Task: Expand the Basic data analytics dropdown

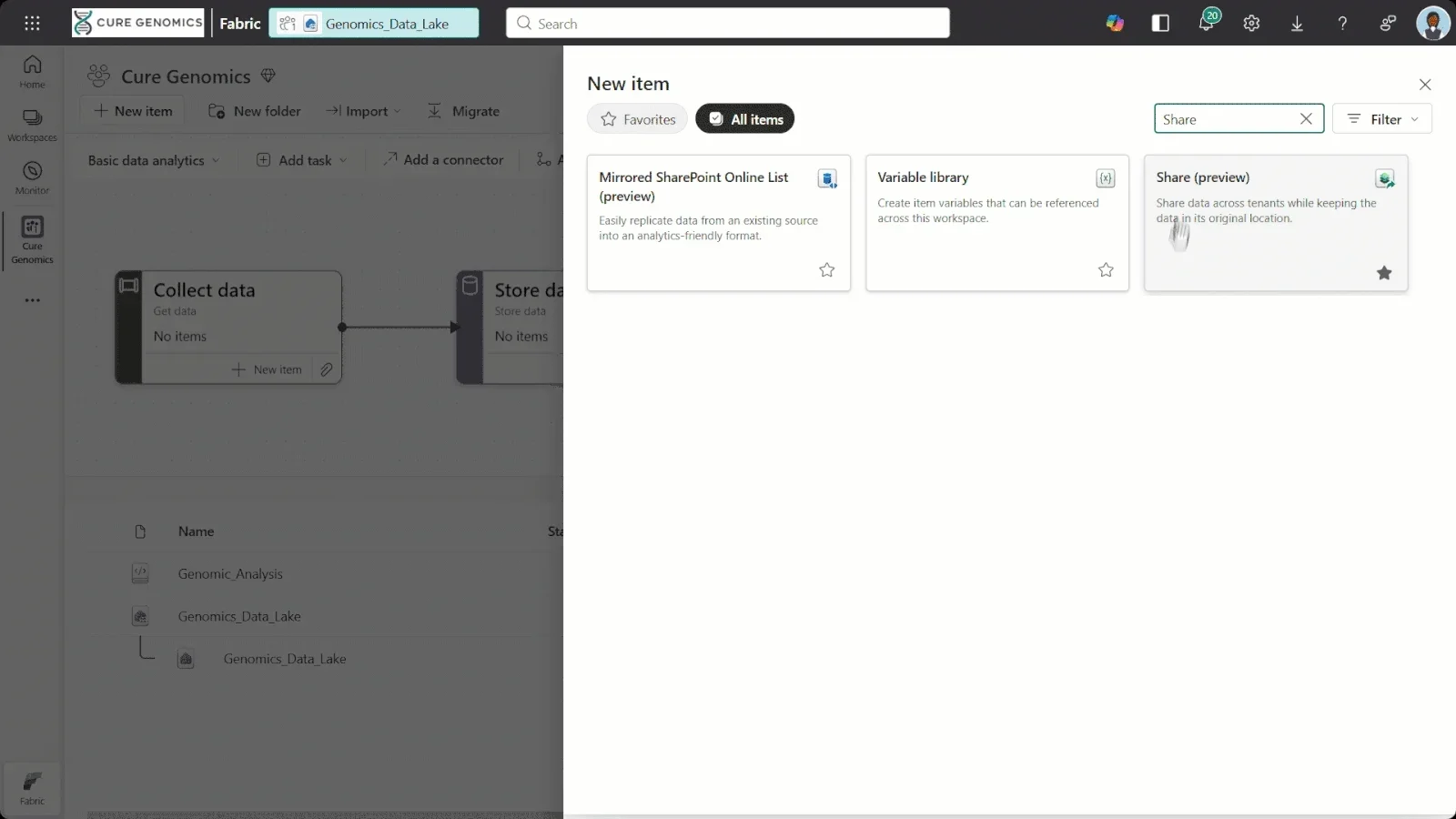Action: 153,160
